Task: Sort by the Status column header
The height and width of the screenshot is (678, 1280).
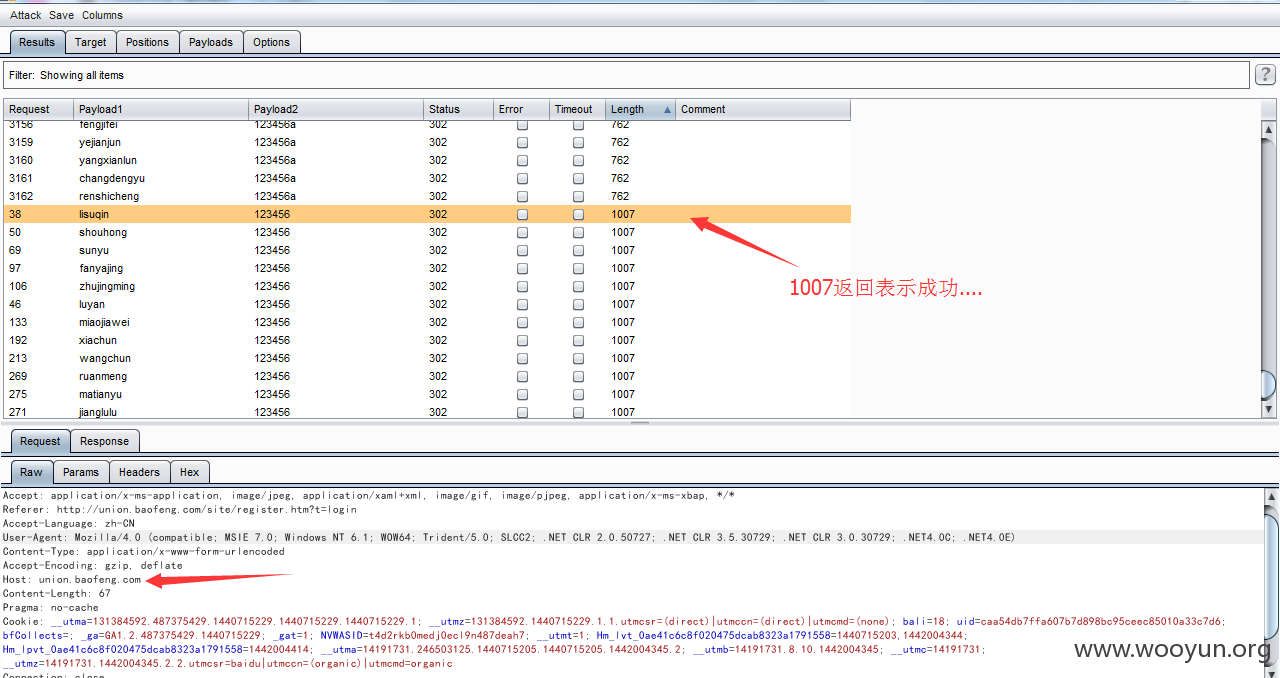Action: (x=458, y=109)
